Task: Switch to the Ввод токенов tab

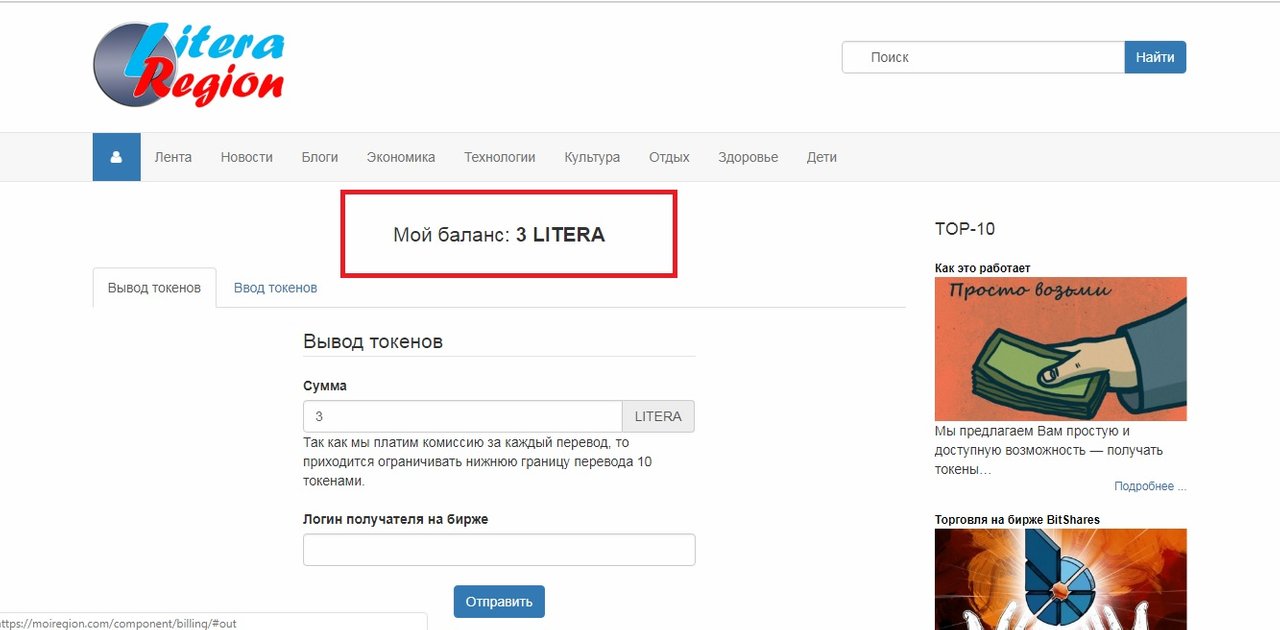Action: click(276, 288)
